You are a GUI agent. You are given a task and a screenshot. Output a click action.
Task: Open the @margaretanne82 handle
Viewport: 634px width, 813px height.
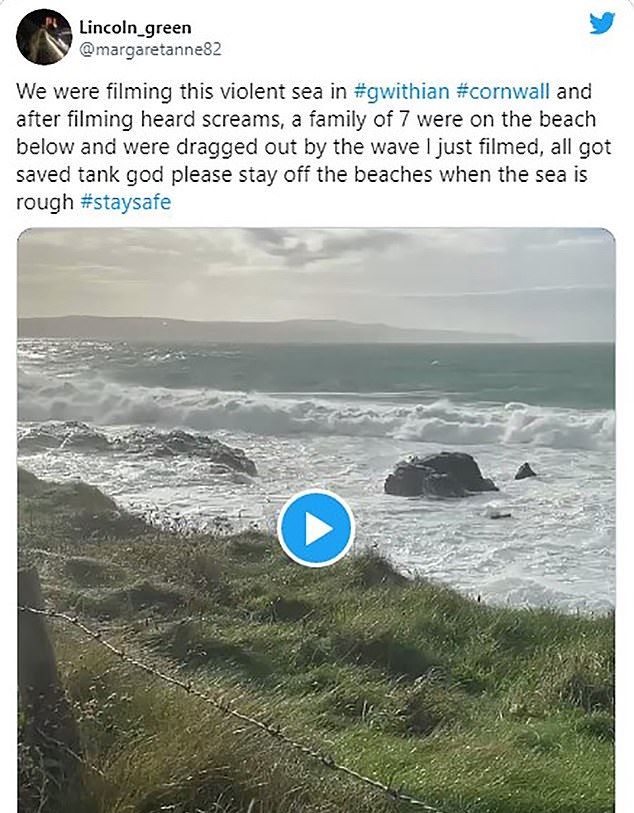(x=150, y=49)
